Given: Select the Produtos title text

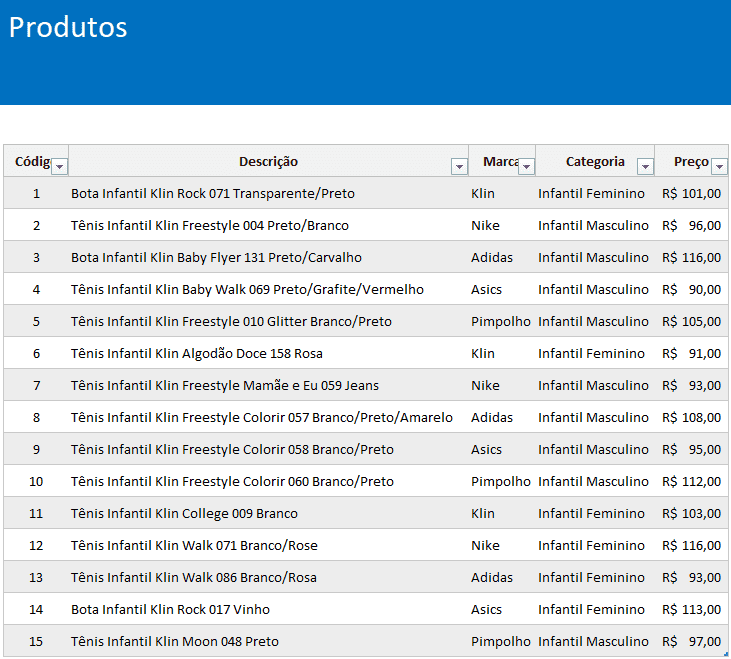Looking at the screenshot, I should tap(68, 27).
